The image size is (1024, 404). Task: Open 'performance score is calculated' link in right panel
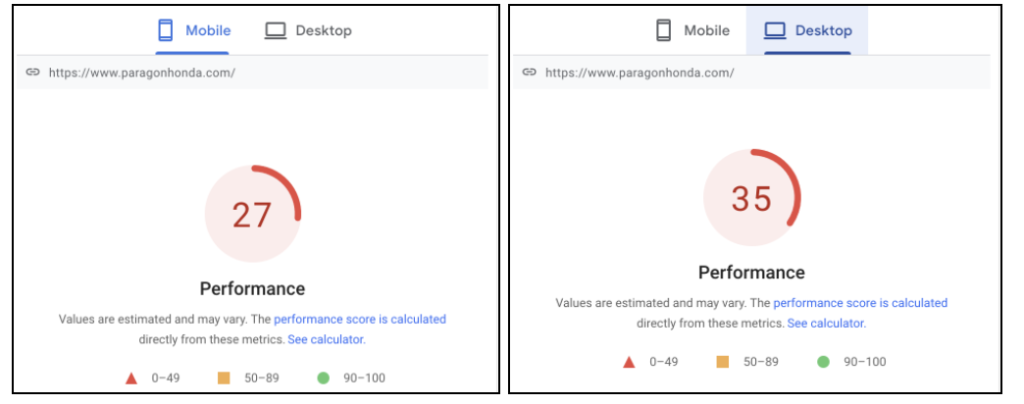(x=860, y=303)
